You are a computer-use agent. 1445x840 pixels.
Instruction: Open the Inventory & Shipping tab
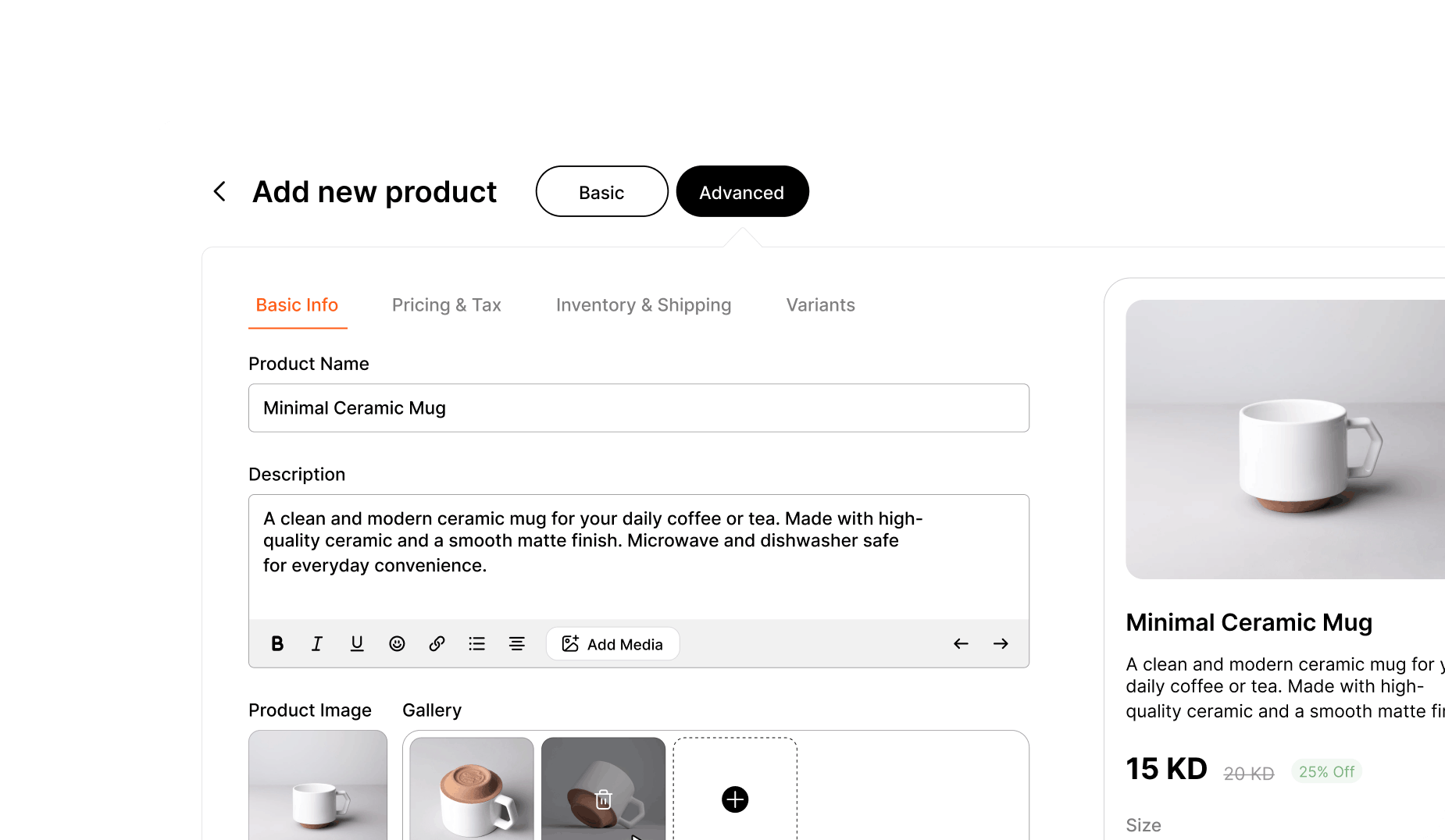pyautogui.click(x=644, y=305)
